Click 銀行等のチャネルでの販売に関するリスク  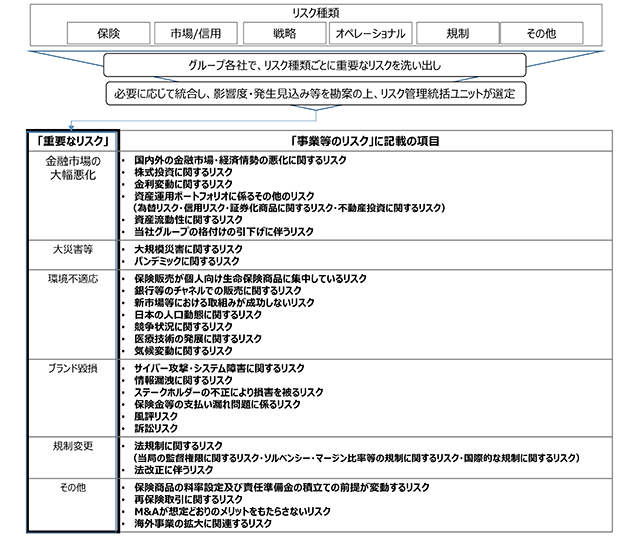[x=217, y=291]
